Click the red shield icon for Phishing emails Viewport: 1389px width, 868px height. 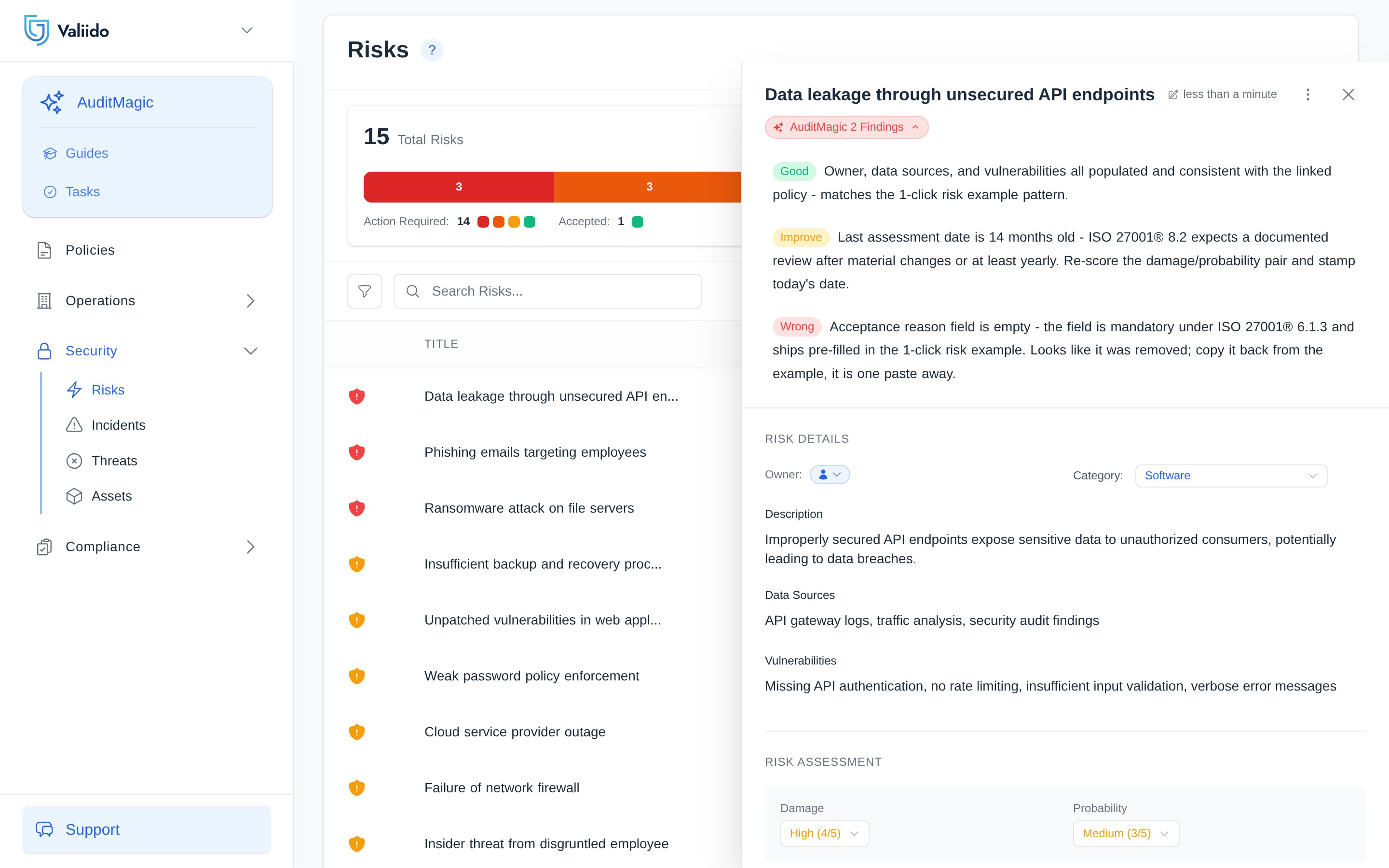coord(357,452)
